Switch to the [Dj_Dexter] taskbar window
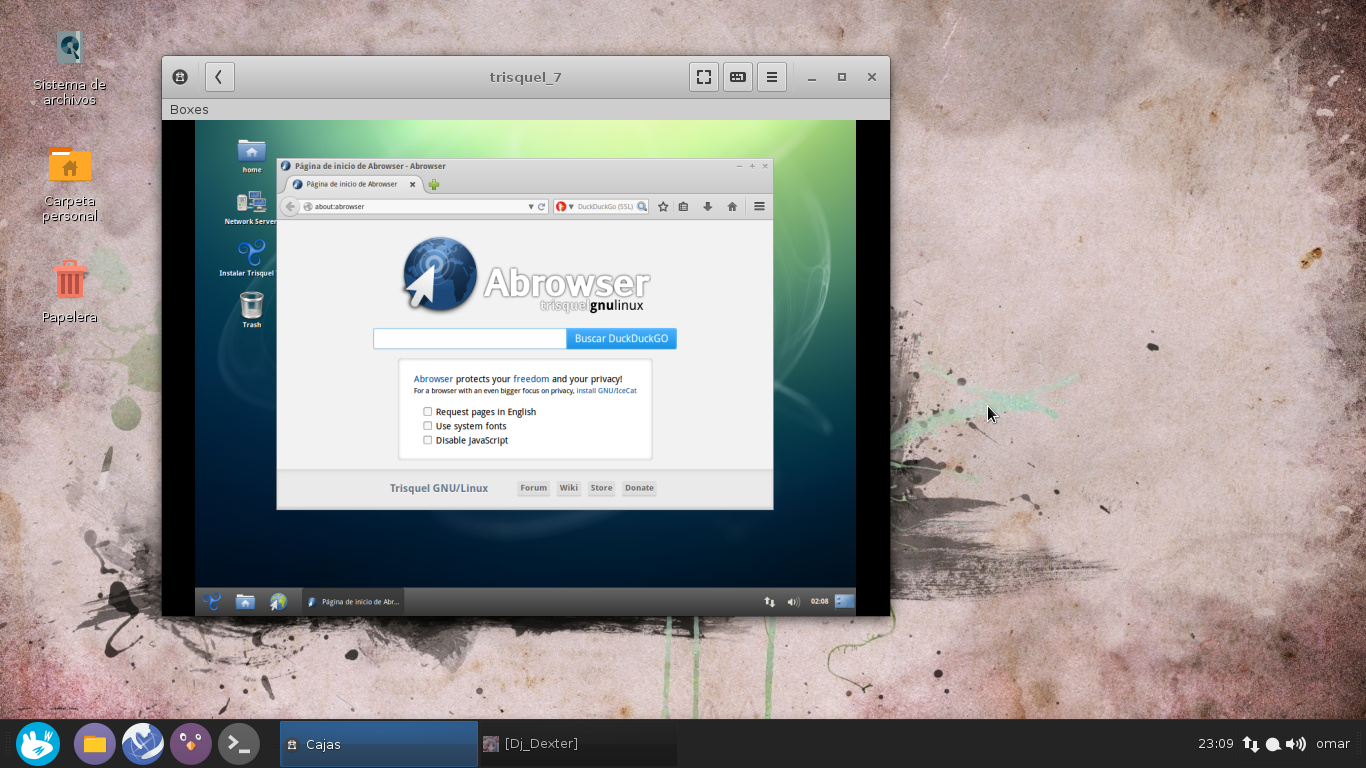Screen dimensions: 1366x768 click(577, 744)
